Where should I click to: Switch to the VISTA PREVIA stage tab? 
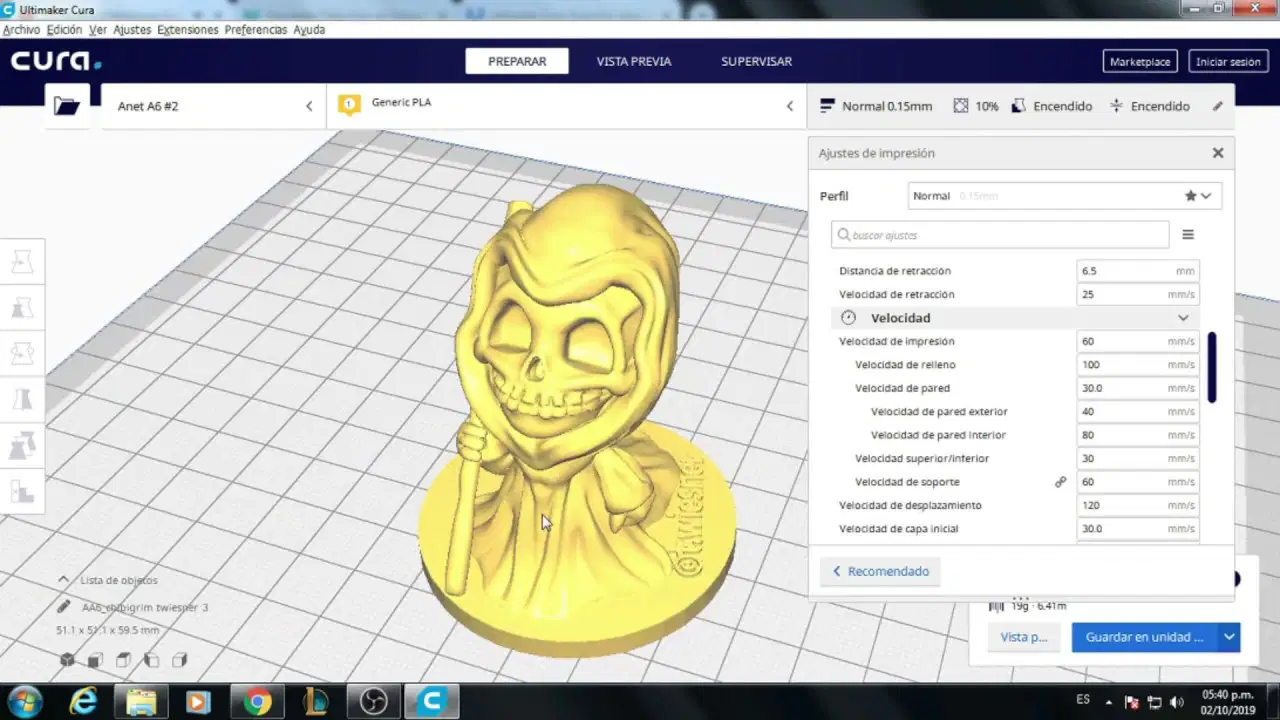click(x=634, y=61)
